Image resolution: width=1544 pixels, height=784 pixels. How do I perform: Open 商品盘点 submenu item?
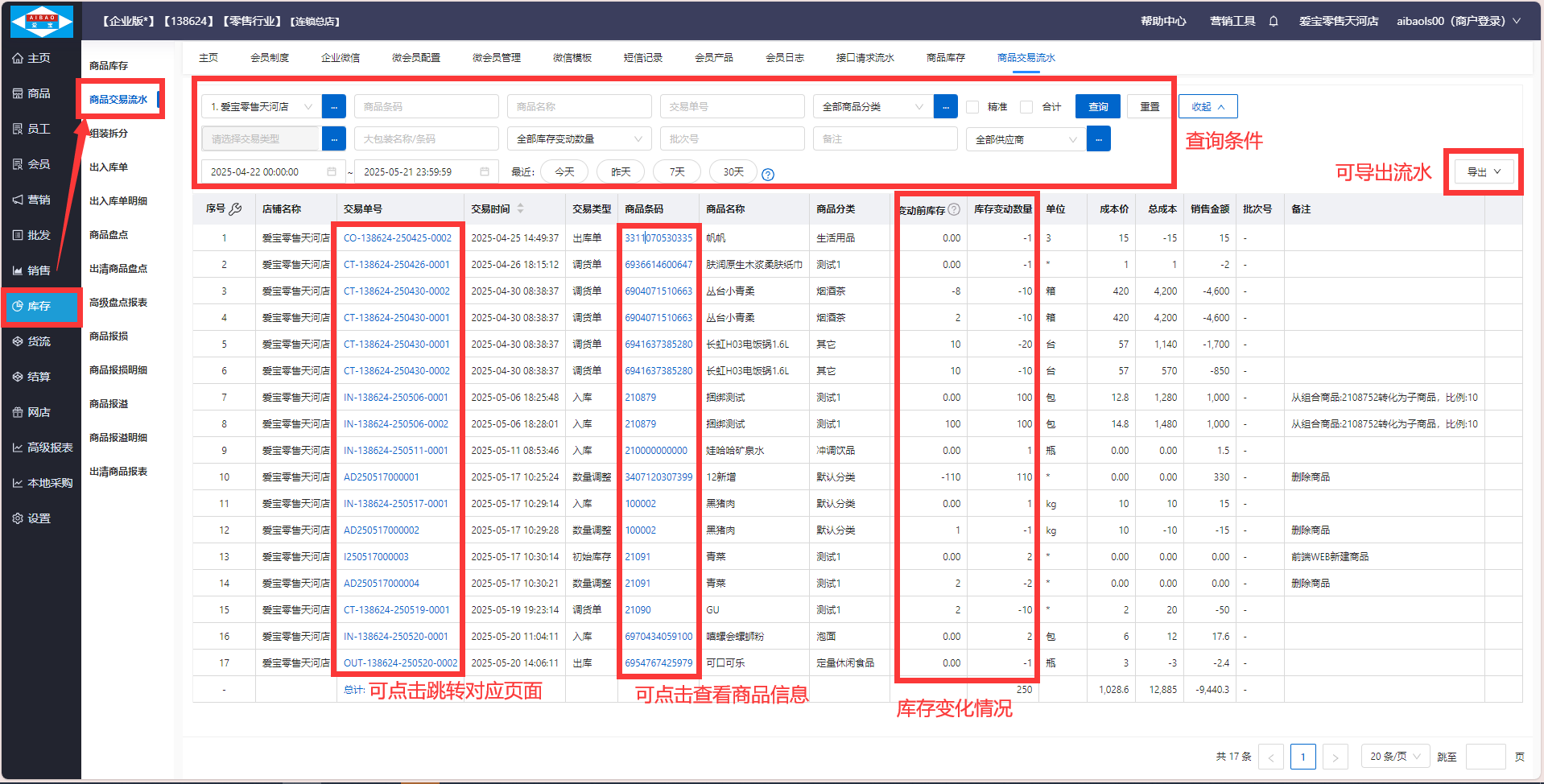pyautogui.click(x=109, y=235)
